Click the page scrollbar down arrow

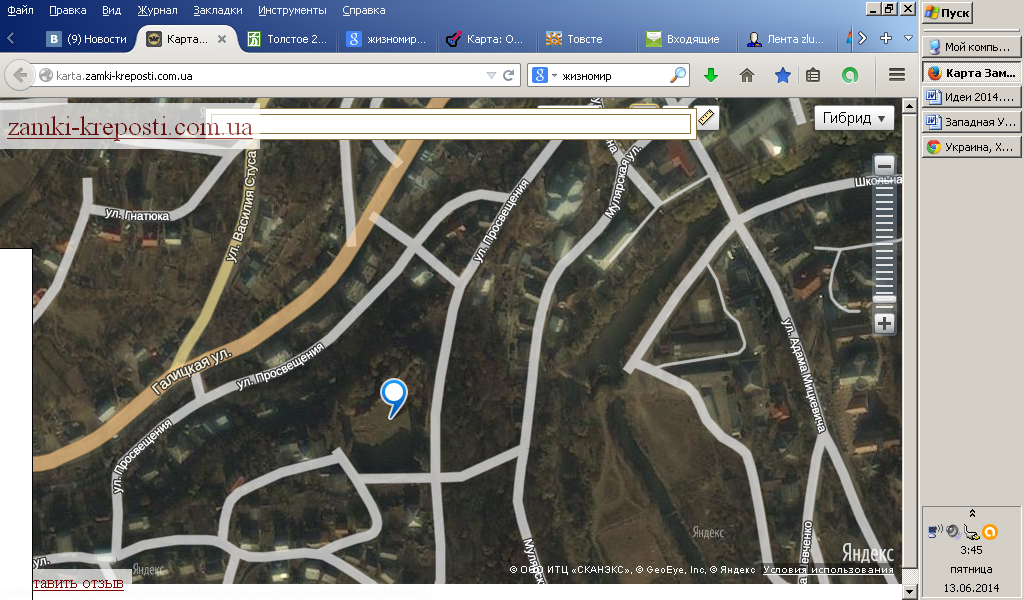point(910,592)
